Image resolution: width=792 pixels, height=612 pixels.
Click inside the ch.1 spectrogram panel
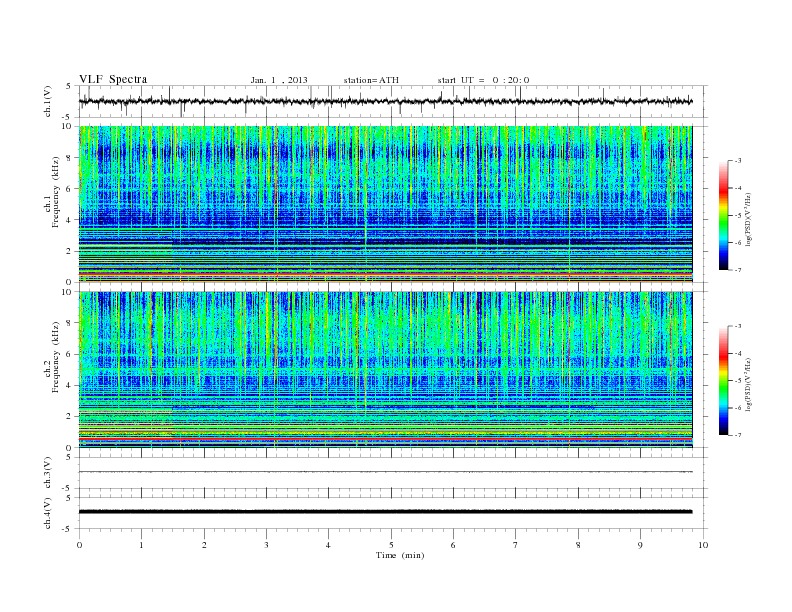[385, 204]
